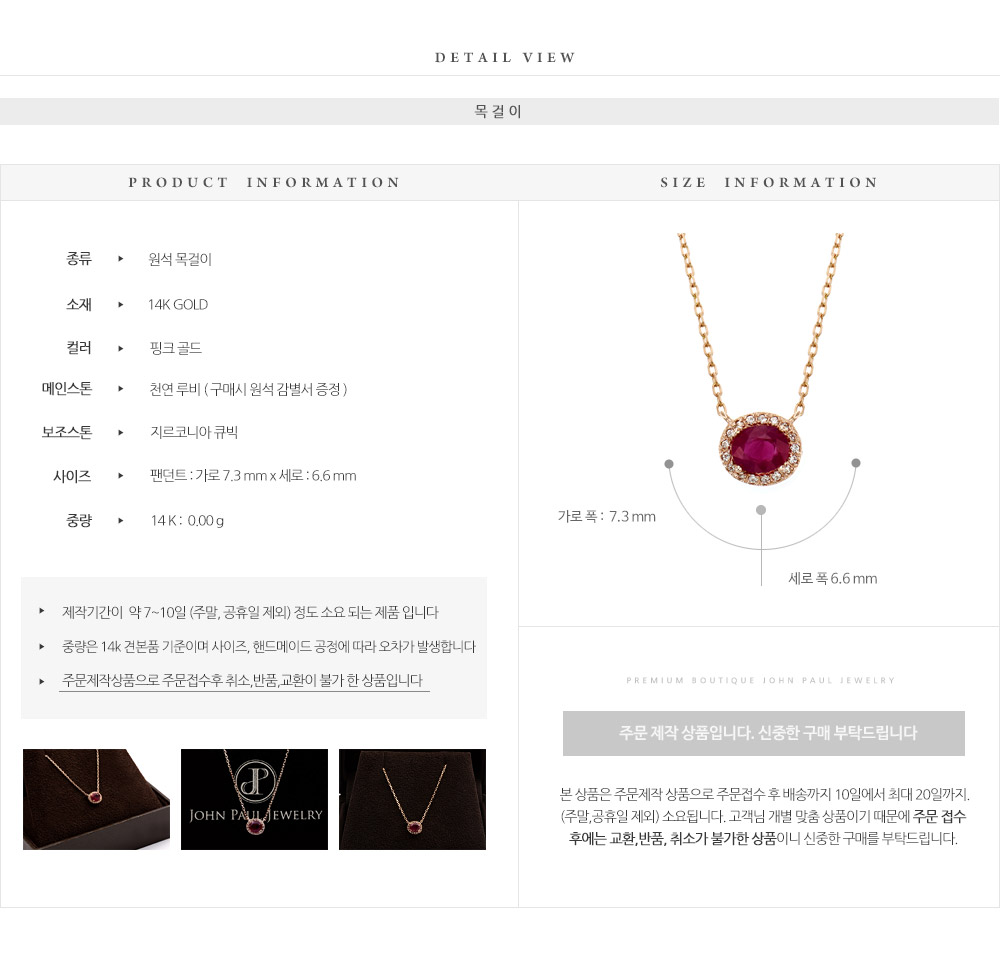Select the necklace on display stand thumbnail

click(x=413, y=799)
